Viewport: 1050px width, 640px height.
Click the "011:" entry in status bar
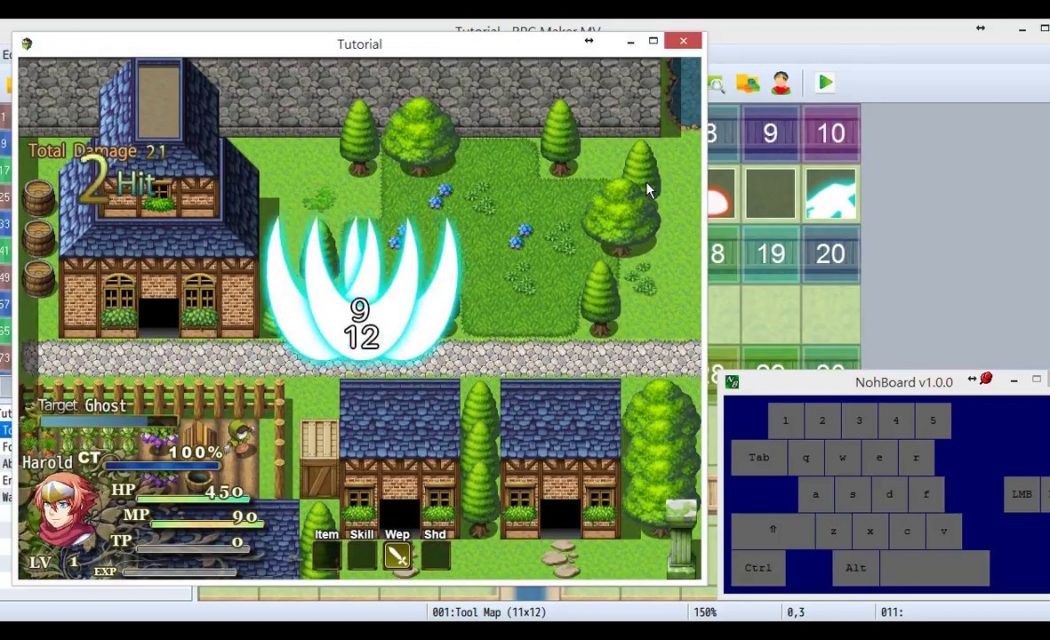pos(892,612)
